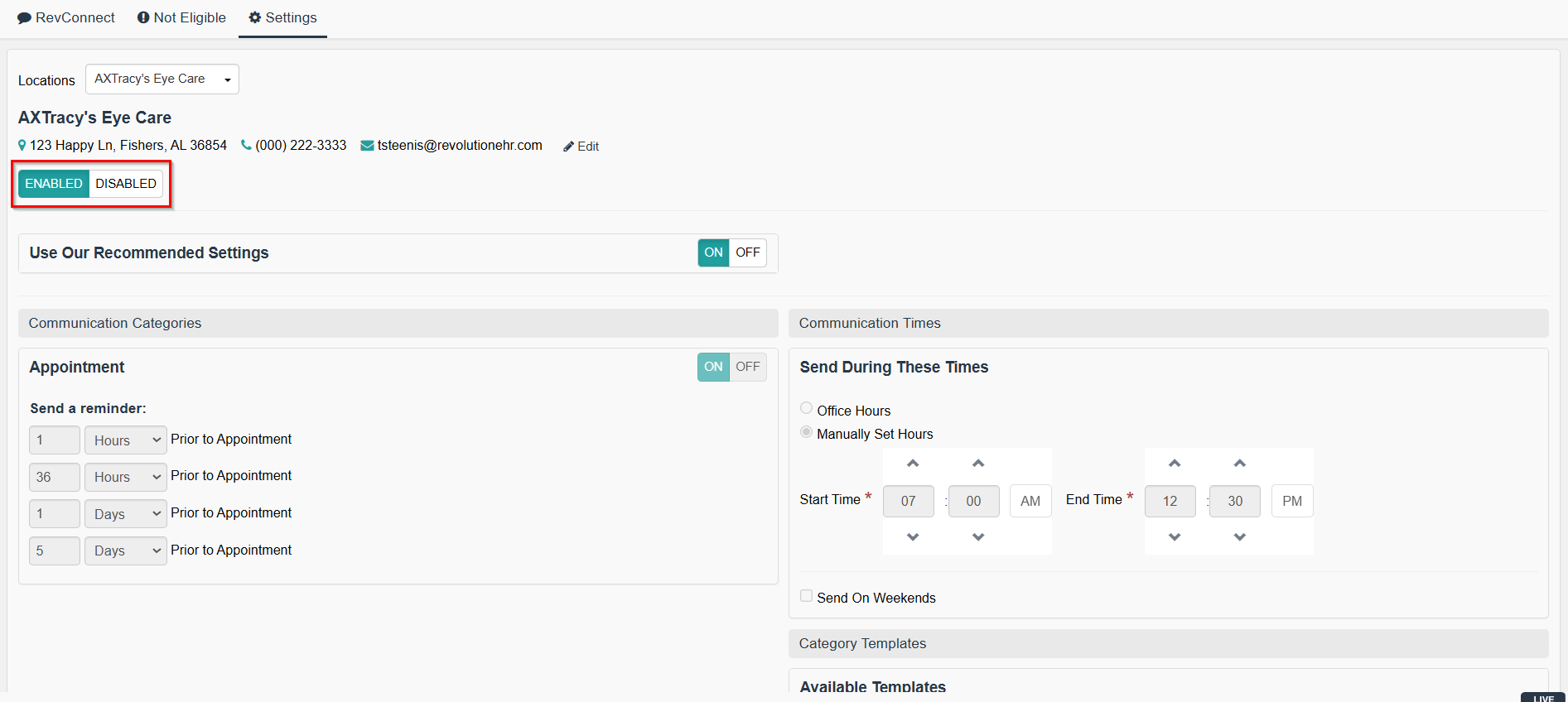Screen dimensions: 1568x702
Task: Decrease End Time minutes with down chevron
Action: coord(1239,537)
